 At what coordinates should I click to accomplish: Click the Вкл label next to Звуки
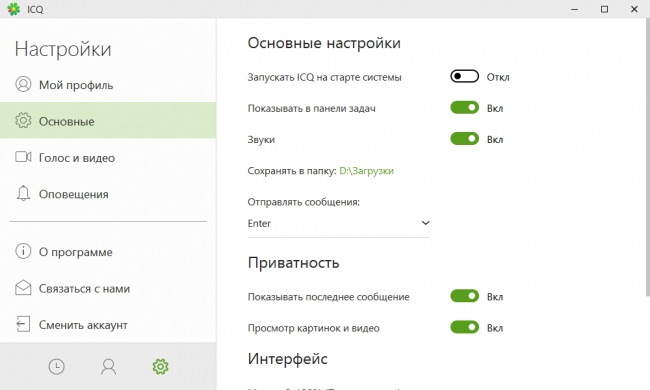pyautogui.click(x=495, y=140)
